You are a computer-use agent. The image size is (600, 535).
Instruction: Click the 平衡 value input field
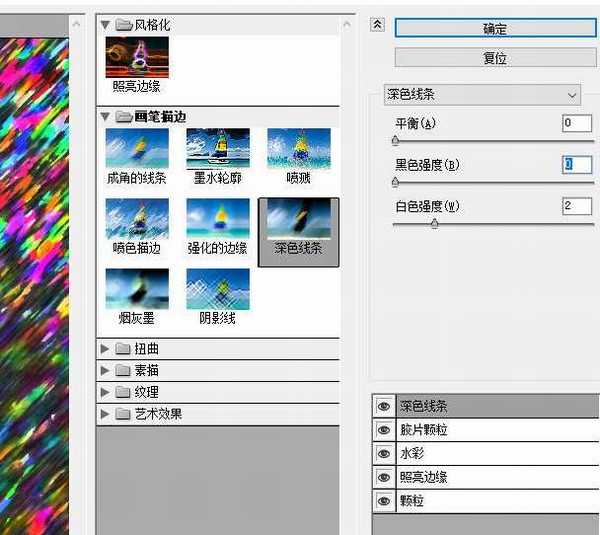click(x=576, y=123)
